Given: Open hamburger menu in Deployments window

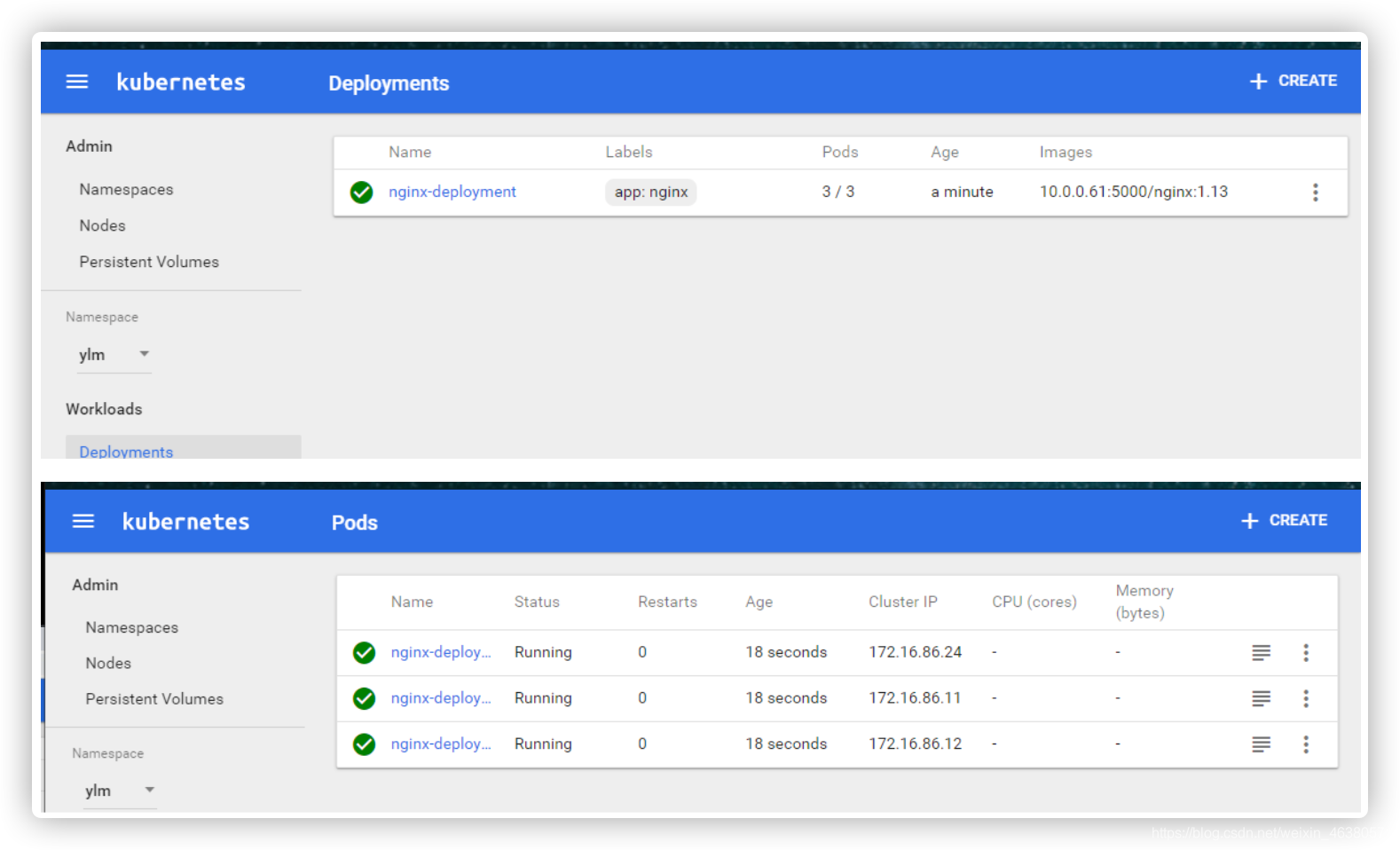Looking at the screenshot, I should coord(77,82).
